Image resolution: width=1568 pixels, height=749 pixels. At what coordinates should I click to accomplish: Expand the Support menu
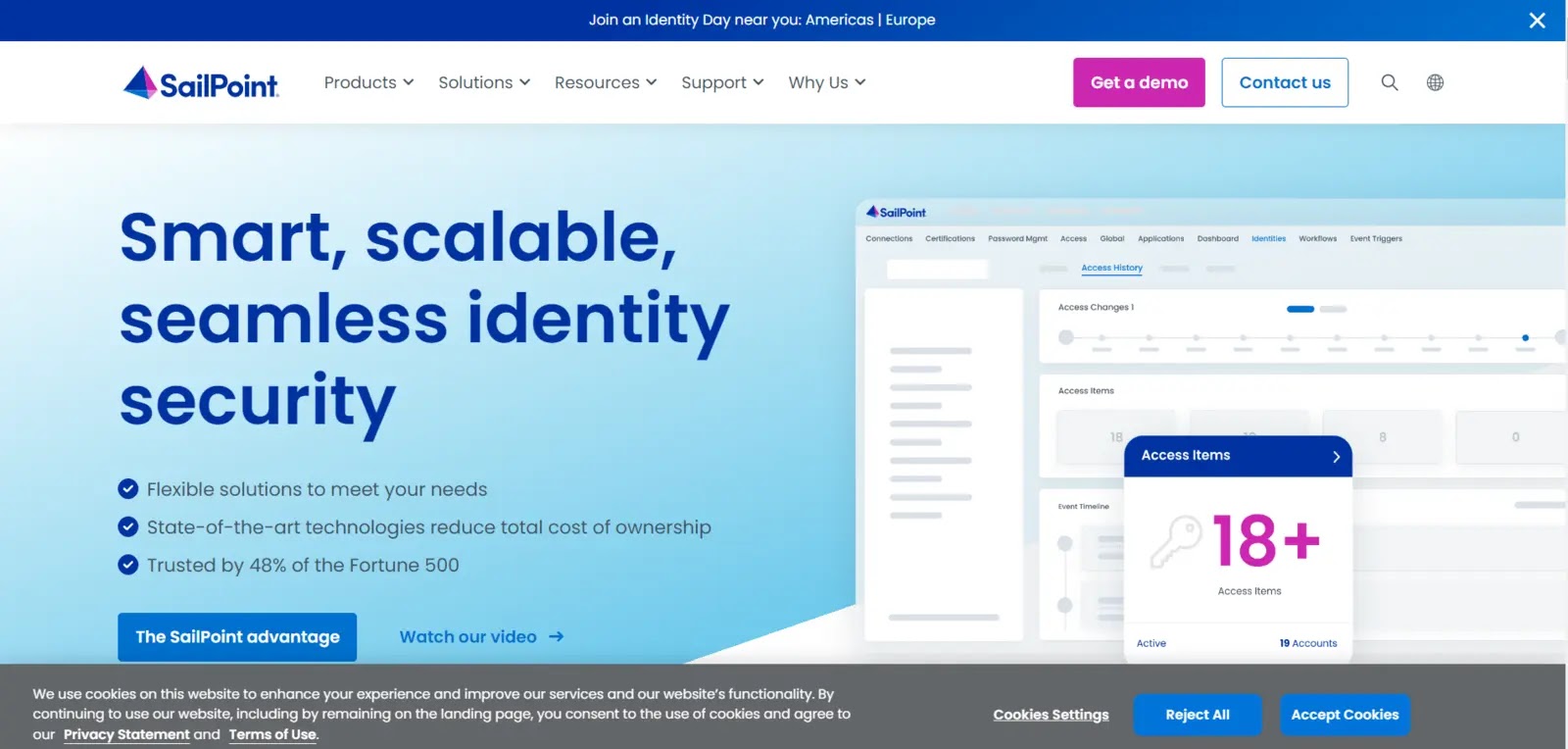click(x=722, y=82)
